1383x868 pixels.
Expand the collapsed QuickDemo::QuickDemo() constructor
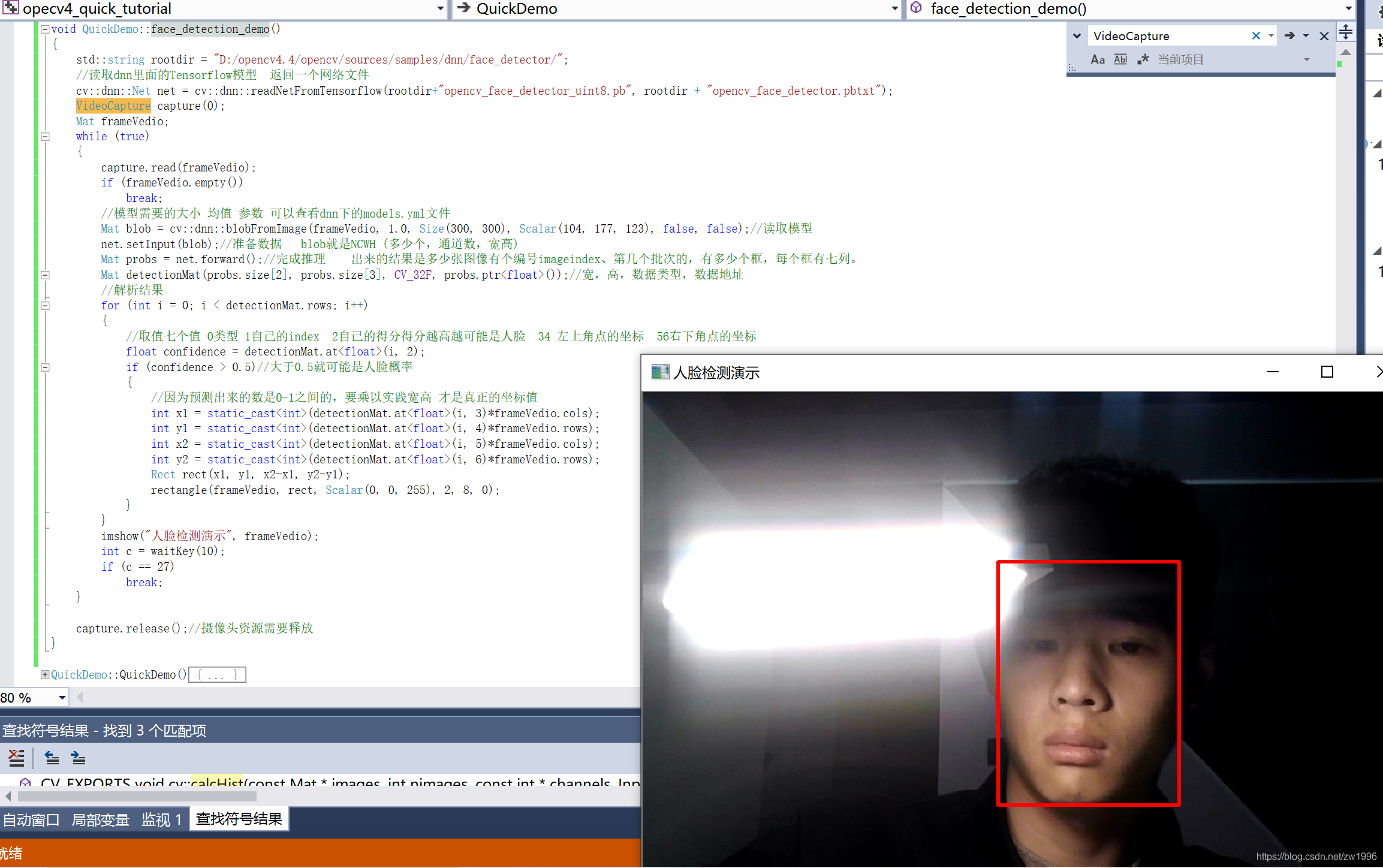[45, 674]
